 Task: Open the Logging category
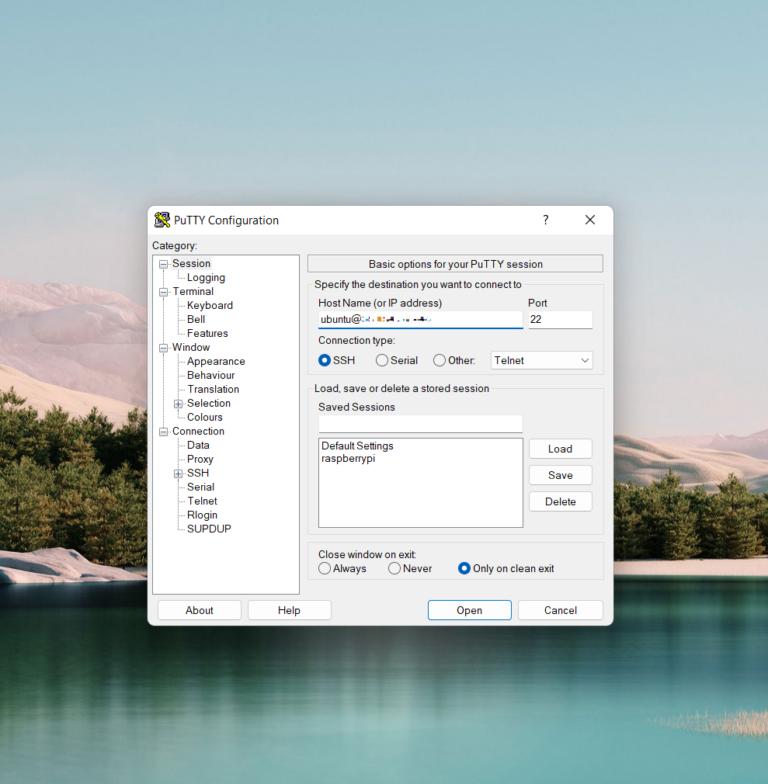206,277
